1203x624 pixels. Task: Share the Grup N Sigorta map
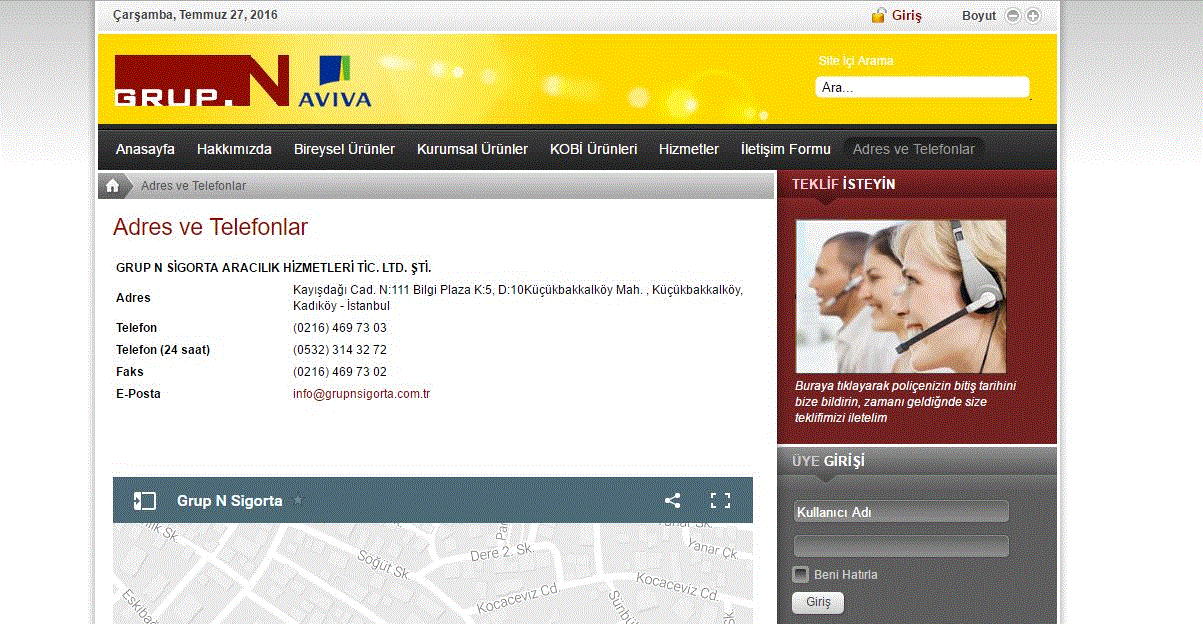pyautogui.click(x=672, y=500)
